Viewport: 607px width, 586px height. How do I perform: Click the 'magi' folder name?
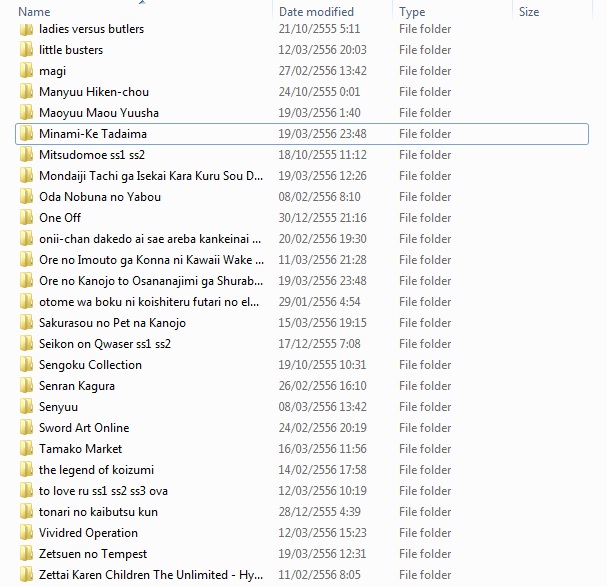click(52, 71)
